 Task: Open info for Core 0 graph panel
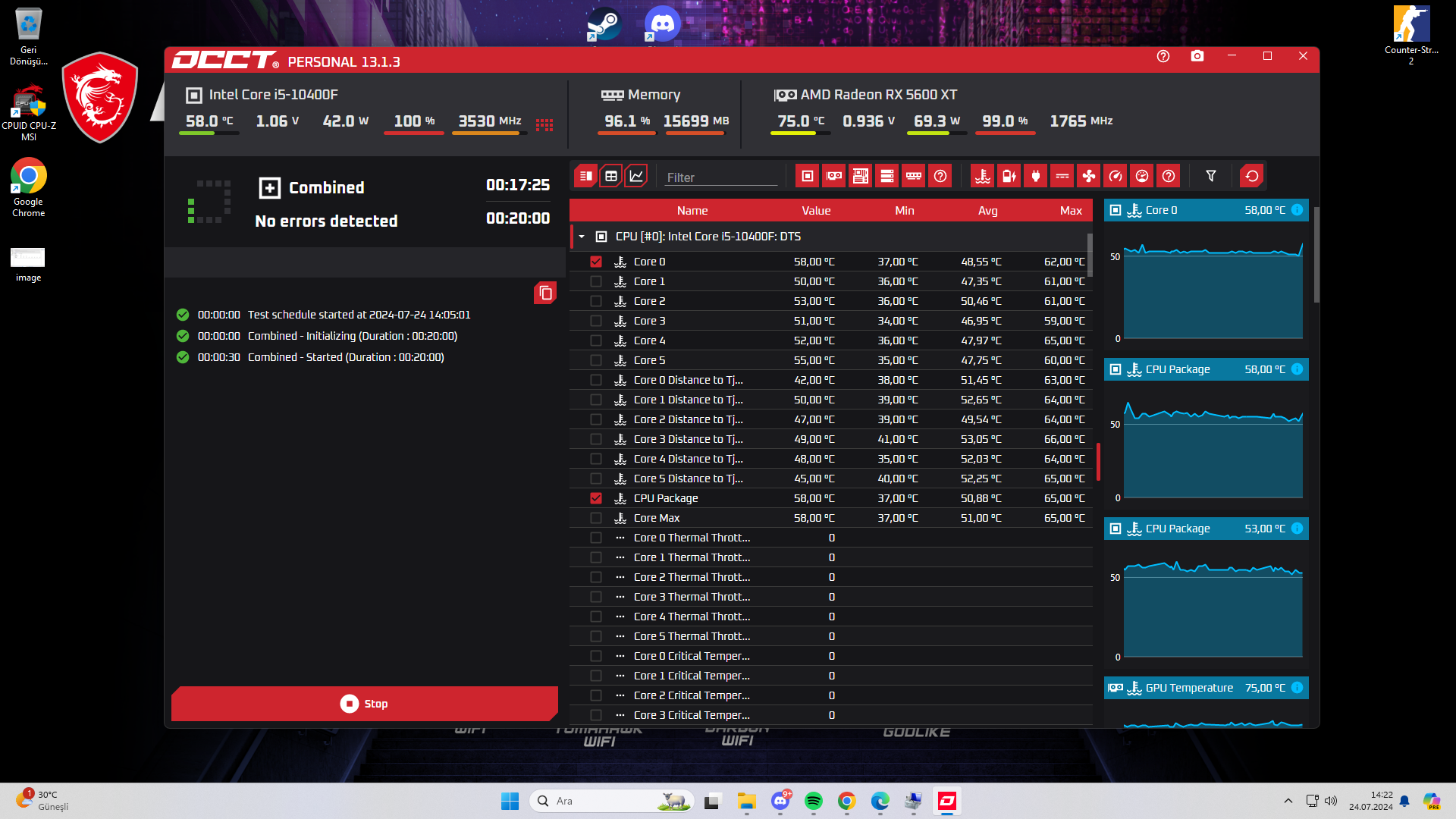pos(1298,210)
